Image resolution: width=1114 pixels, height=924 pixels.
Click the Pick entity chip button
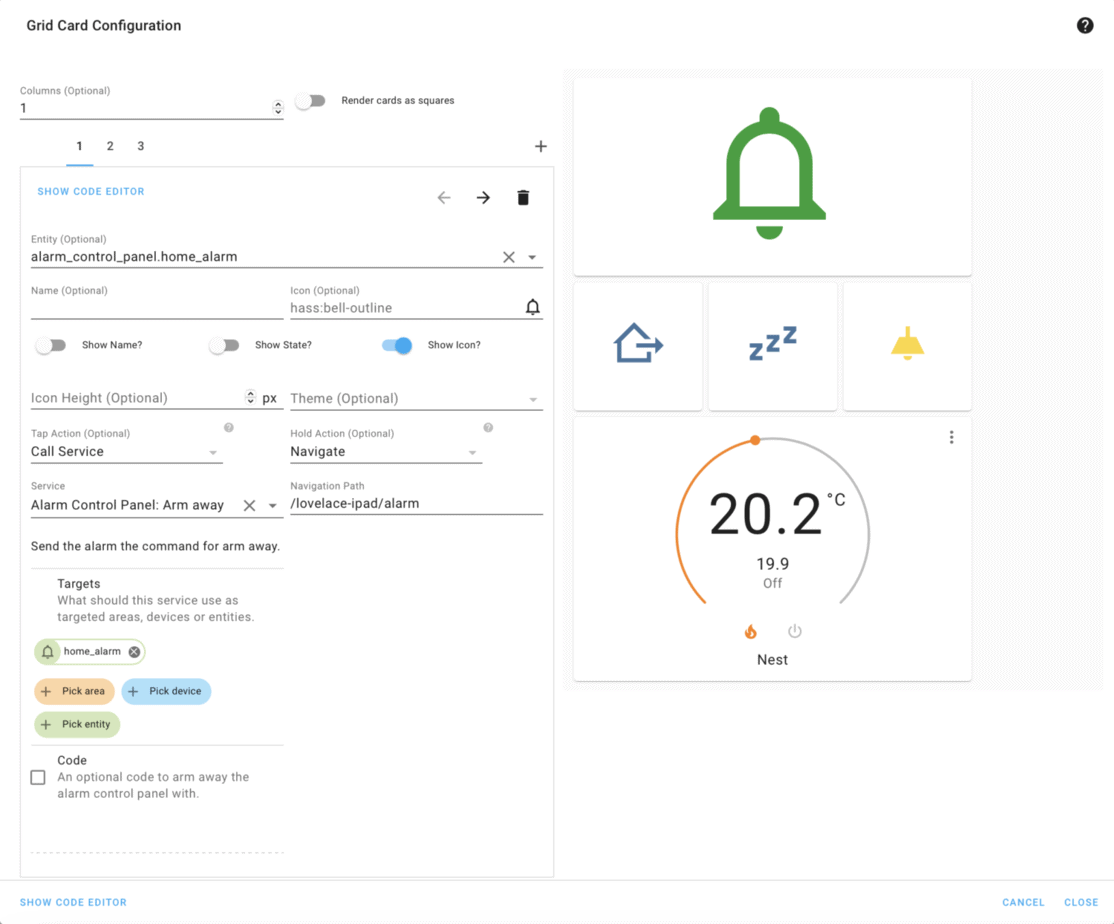(76, 724)
